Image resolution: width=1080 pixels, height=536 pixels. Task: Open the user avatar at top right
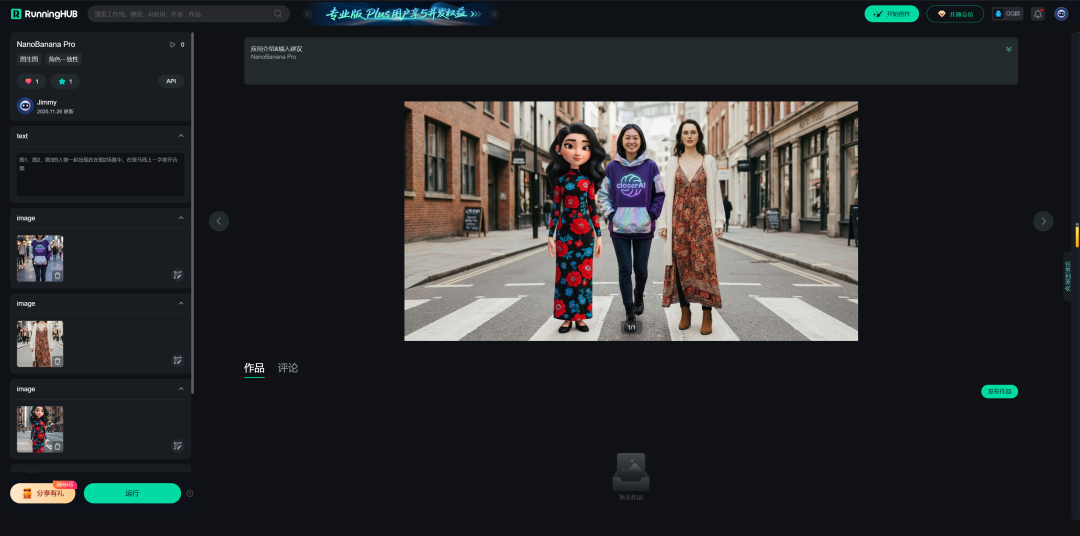(1061, 14)
